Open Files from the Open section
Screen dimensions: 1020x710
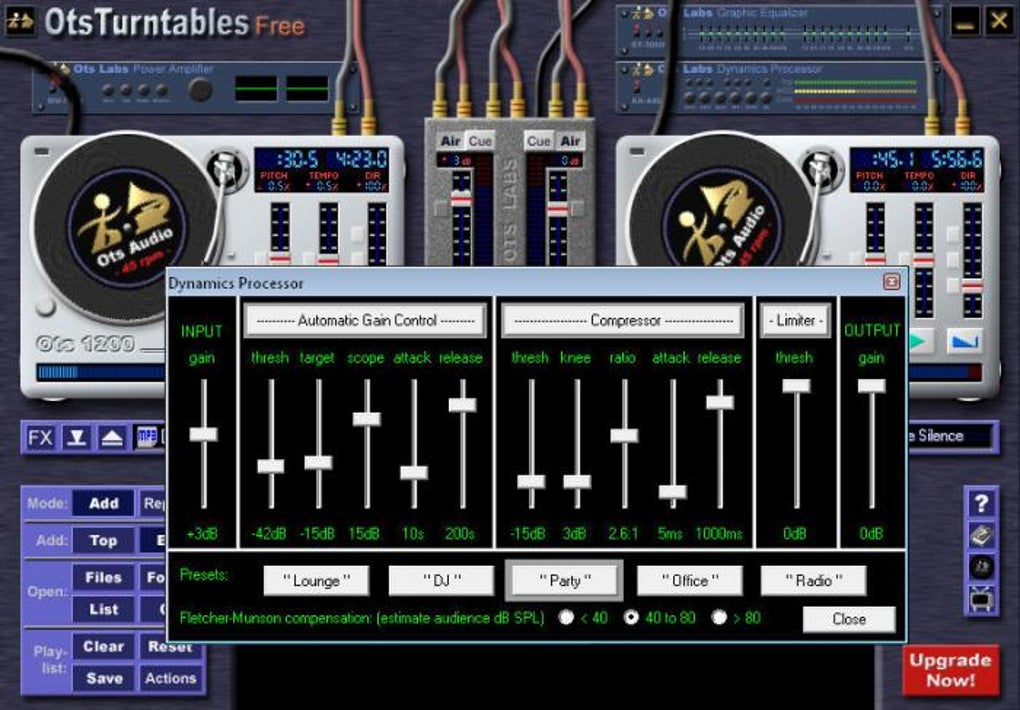[103, 577]
